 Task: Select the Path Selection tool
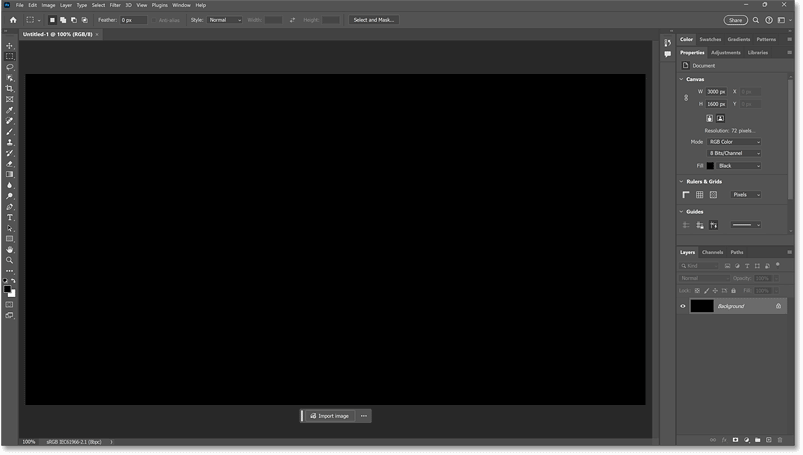10,229
